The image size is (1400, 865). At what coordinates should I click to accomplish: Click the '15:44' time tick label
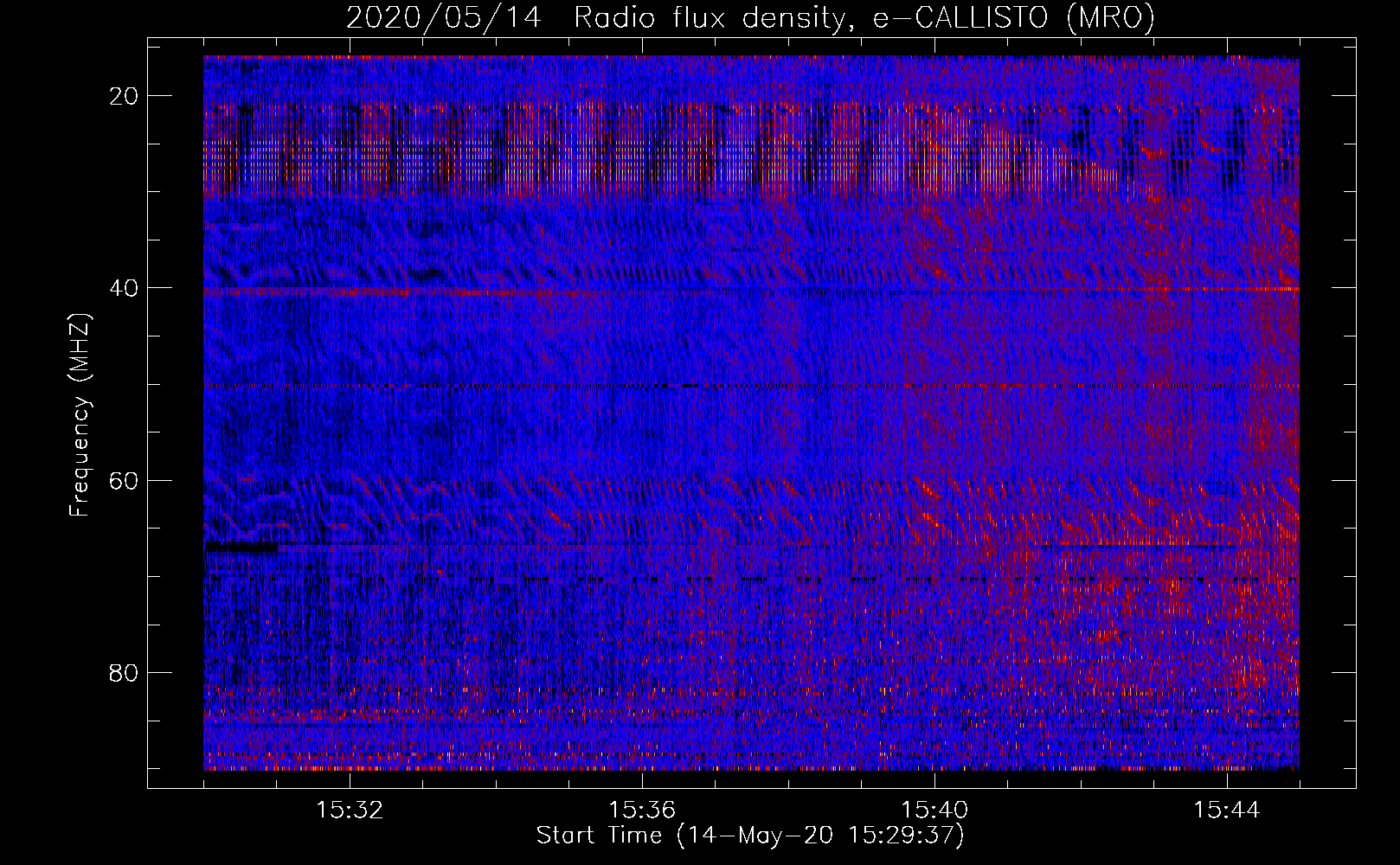pyautogui.click(x=1227, y=810)
